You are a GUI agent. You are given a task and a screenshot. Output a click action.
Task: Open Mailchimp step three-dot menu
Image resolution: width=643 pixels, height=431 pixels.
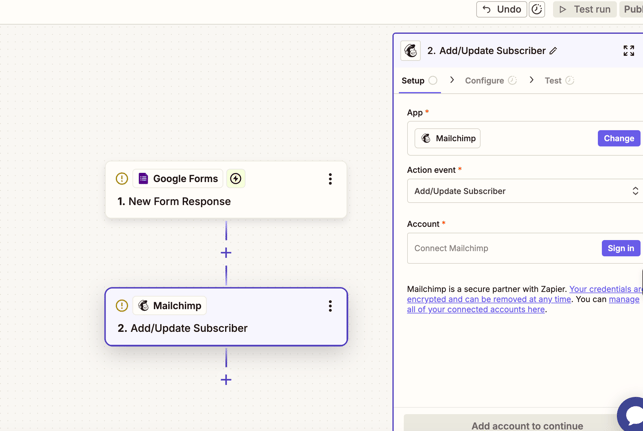tap(330, 306)
